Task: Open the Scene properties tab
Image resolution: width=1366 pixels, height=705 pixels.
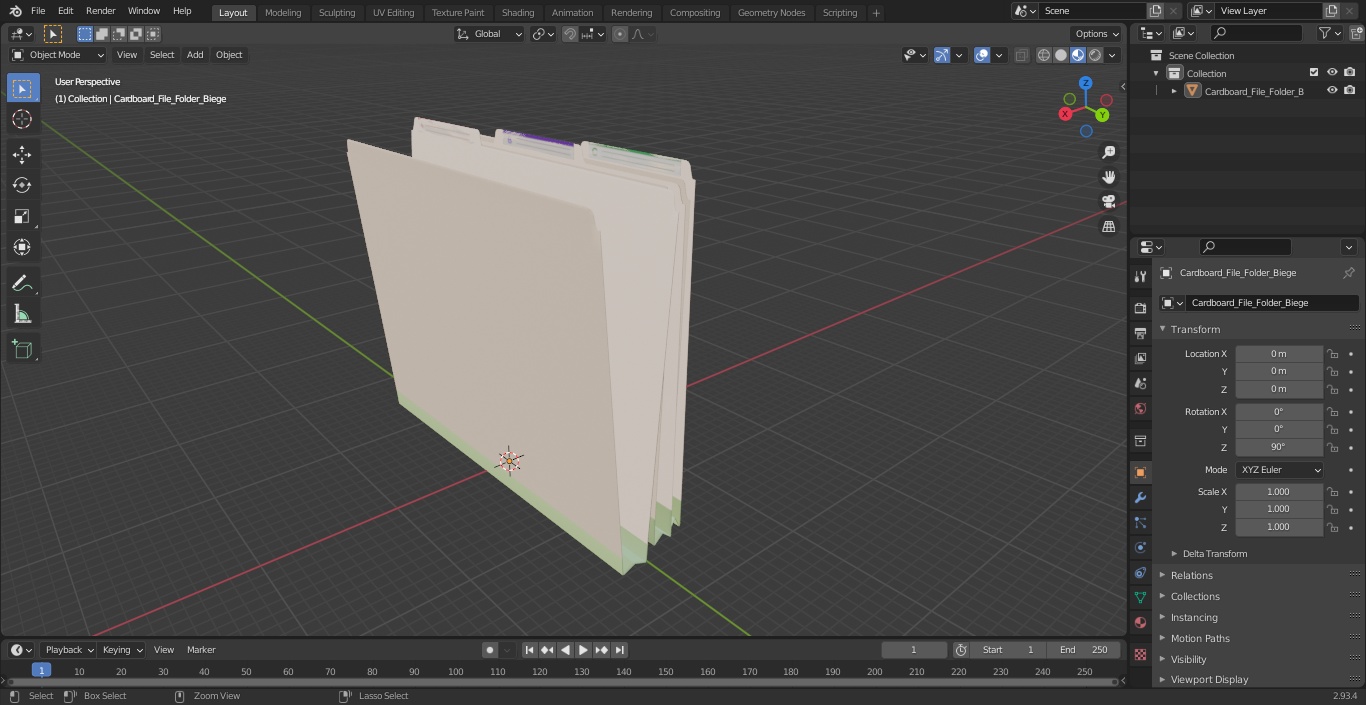Action: 1140,383
